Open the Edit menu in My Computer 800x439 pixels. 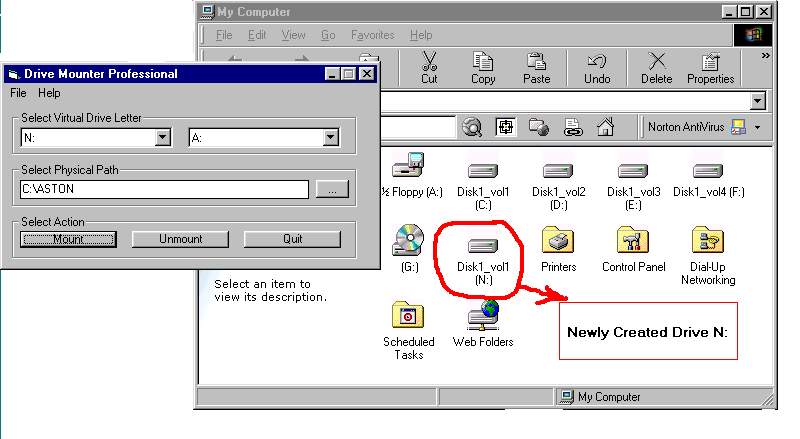click(x=257, y=35)
